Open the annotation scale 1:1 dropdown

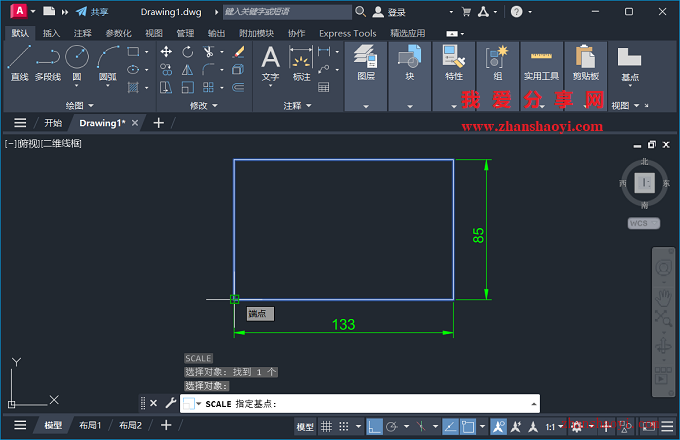pos(554,427)
